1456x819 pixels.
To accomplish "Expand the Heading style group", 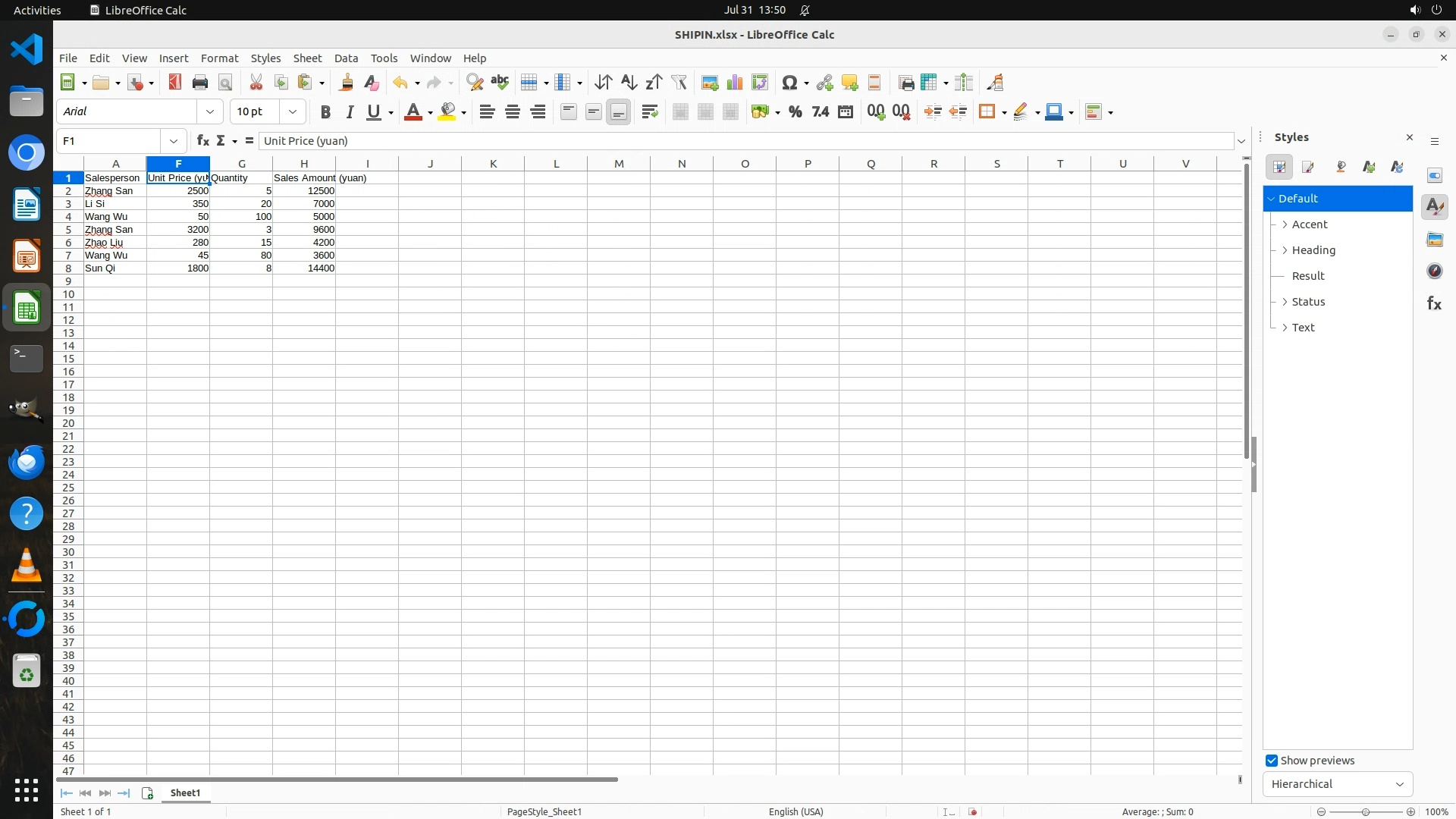I will pyautogui.click(x=1285, y=250).
